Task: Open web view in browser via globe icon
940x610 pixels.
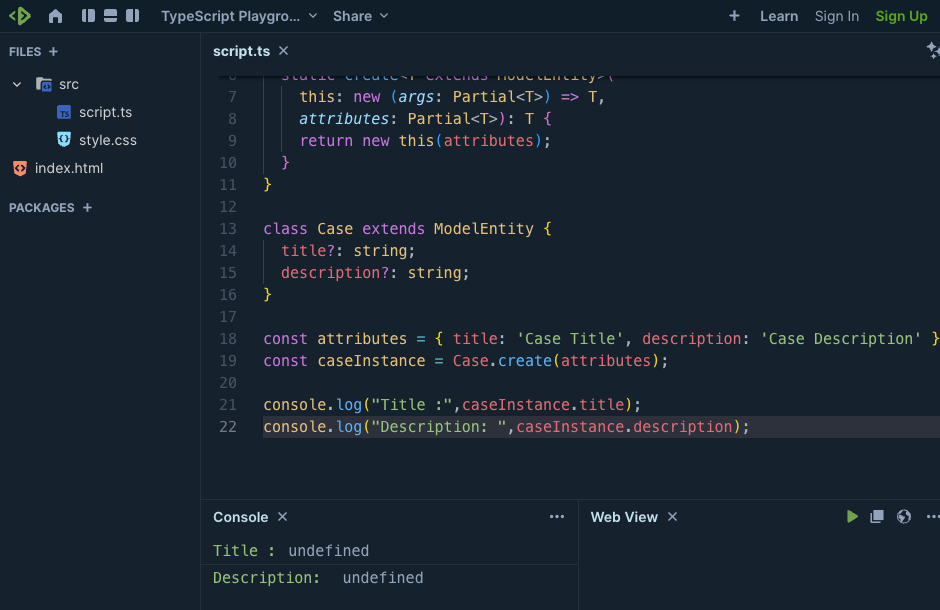Action: pyautogui.click(x=904, y=517)
